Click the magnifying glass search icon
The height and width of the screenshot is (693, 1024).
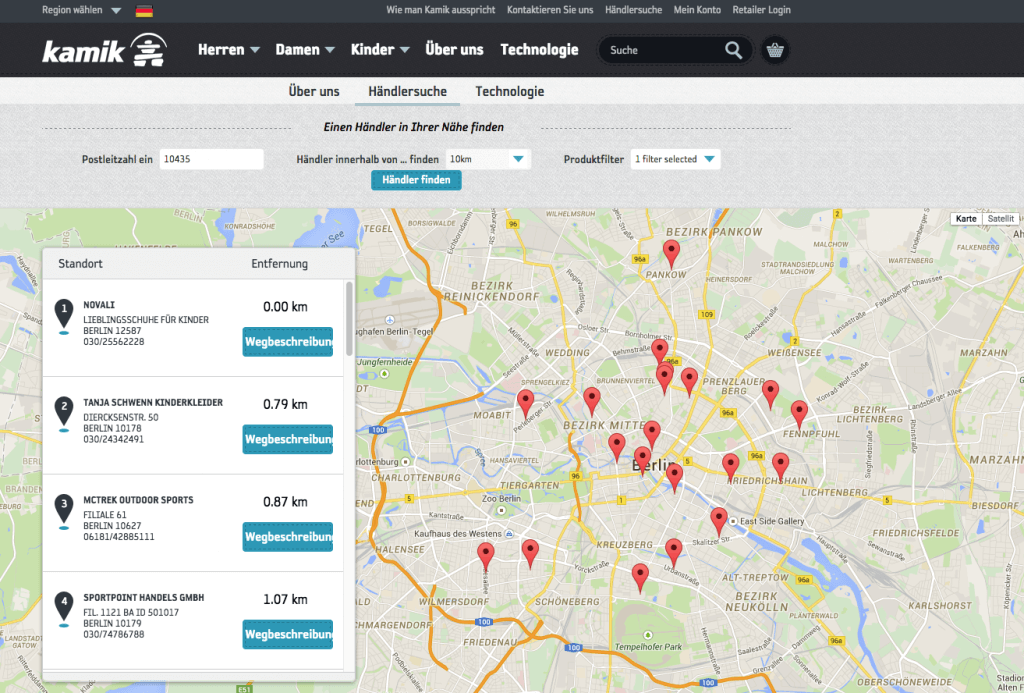[733, 50]
